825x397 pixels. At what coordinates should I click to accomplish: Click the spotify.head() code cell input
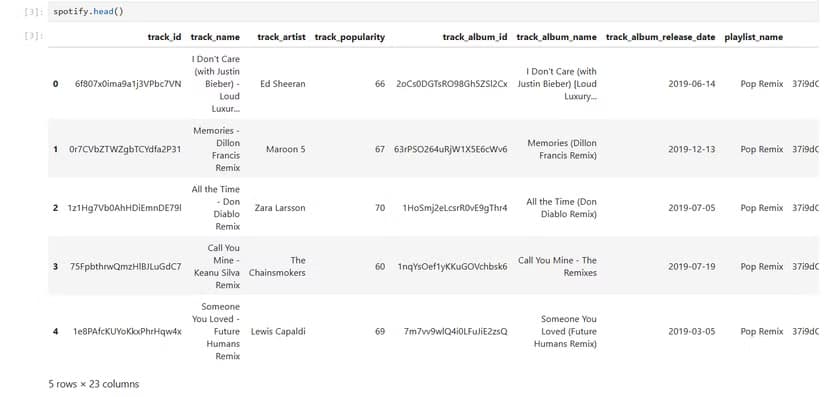(433, 12)
